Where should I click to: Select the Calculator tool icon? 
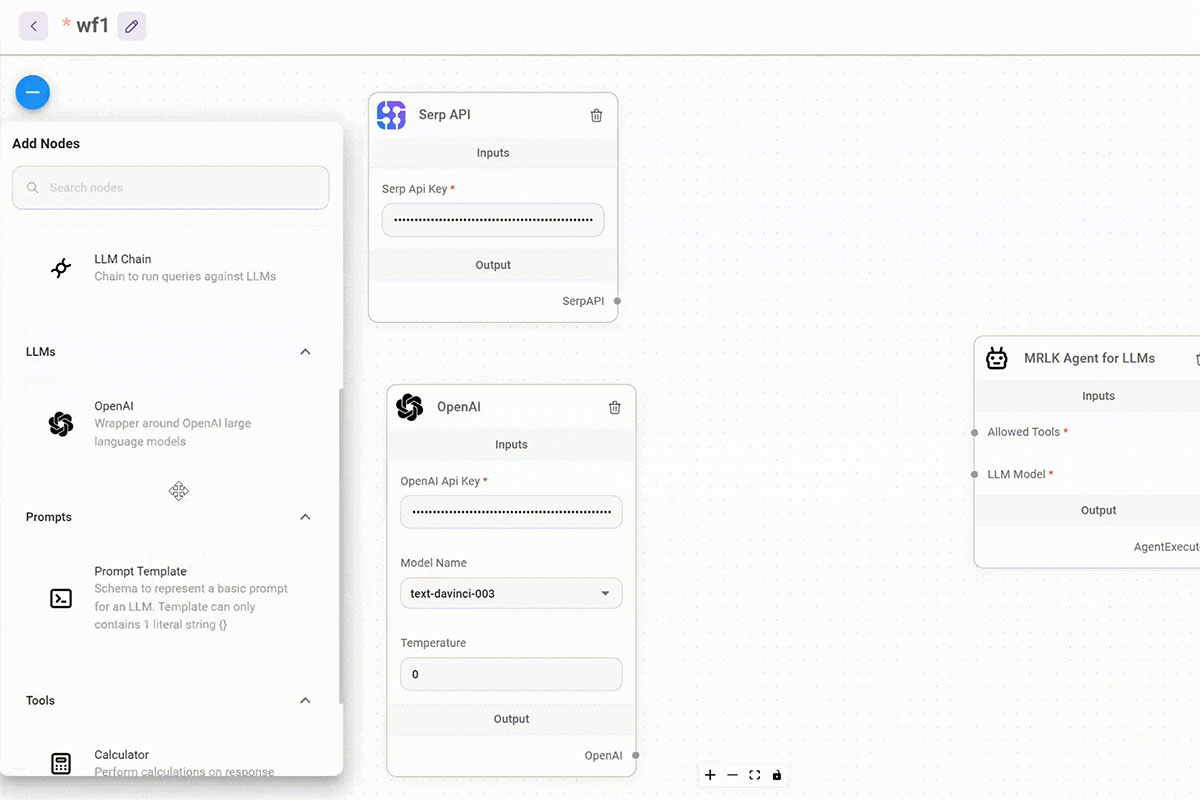click(61, 764)
